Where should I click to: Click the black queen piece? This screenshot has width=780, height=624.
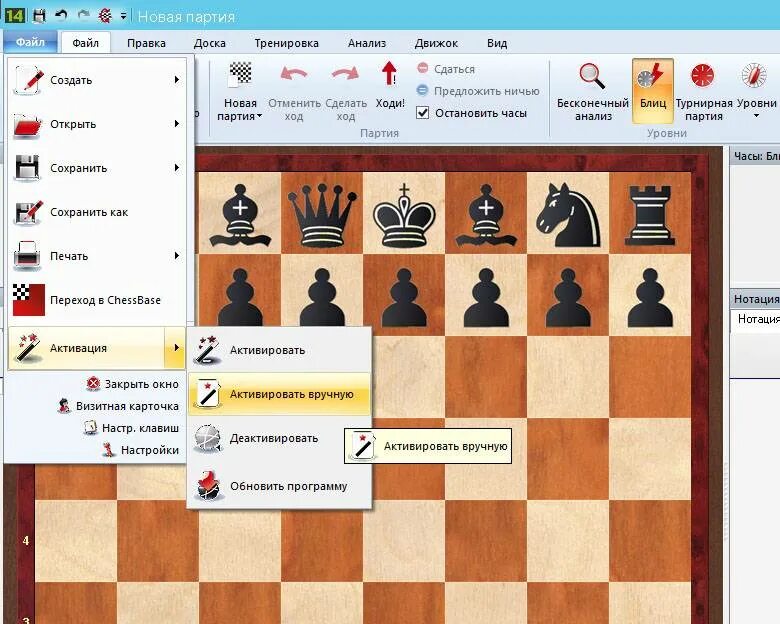pos(322,215)
